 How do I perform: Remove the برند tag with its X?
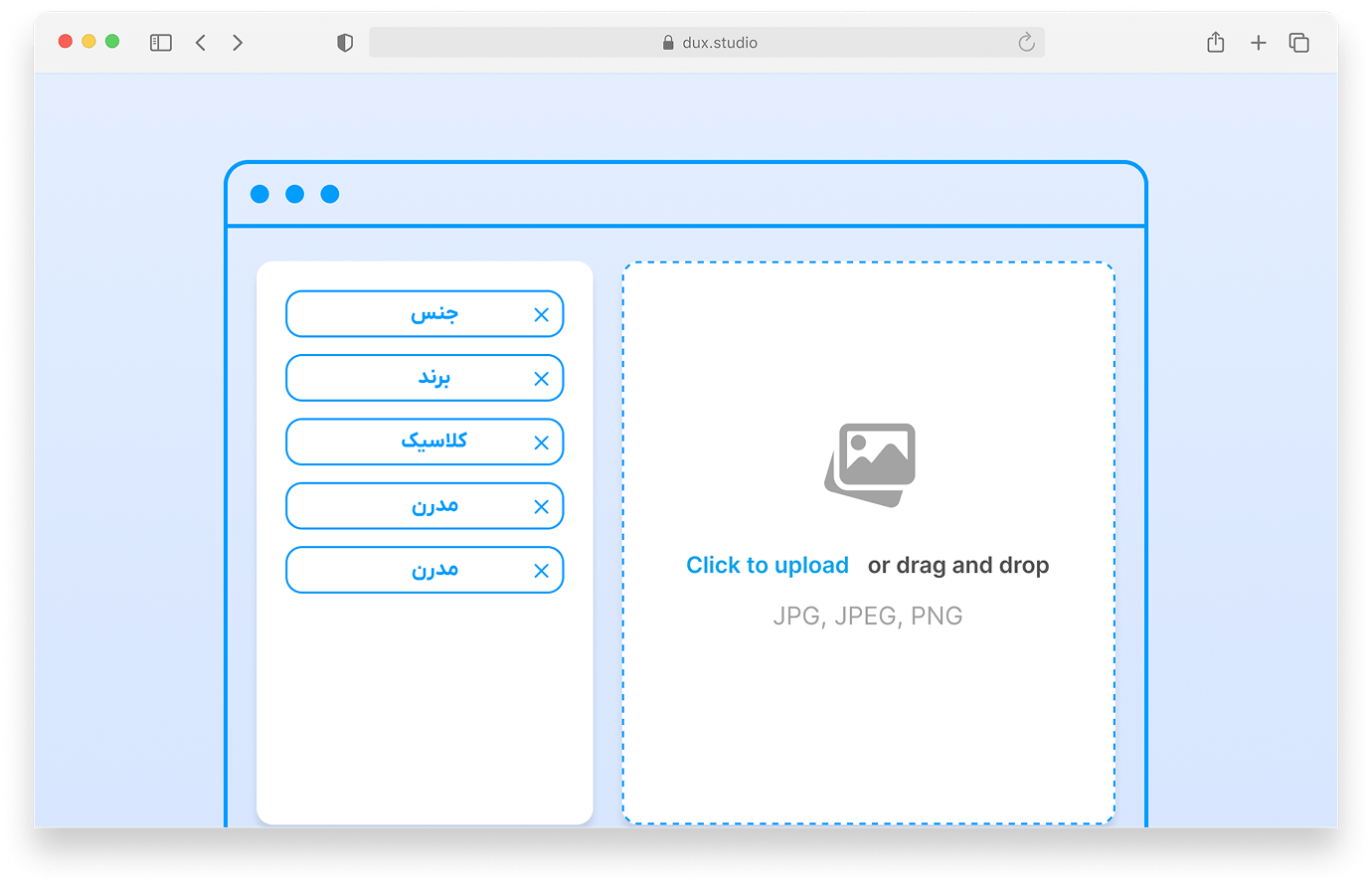click(541, 379)
